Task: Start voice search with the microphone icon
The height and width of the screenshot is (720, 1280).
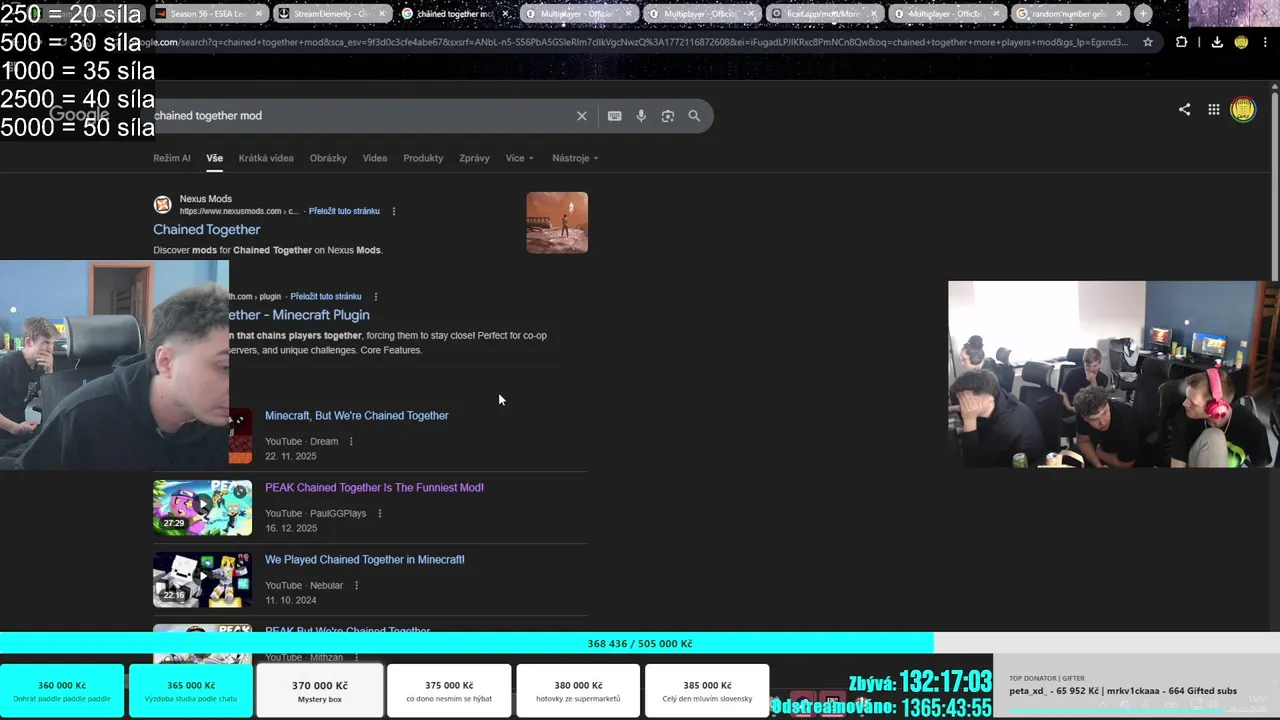Action: pyautogui.click(x=641, y=116)
